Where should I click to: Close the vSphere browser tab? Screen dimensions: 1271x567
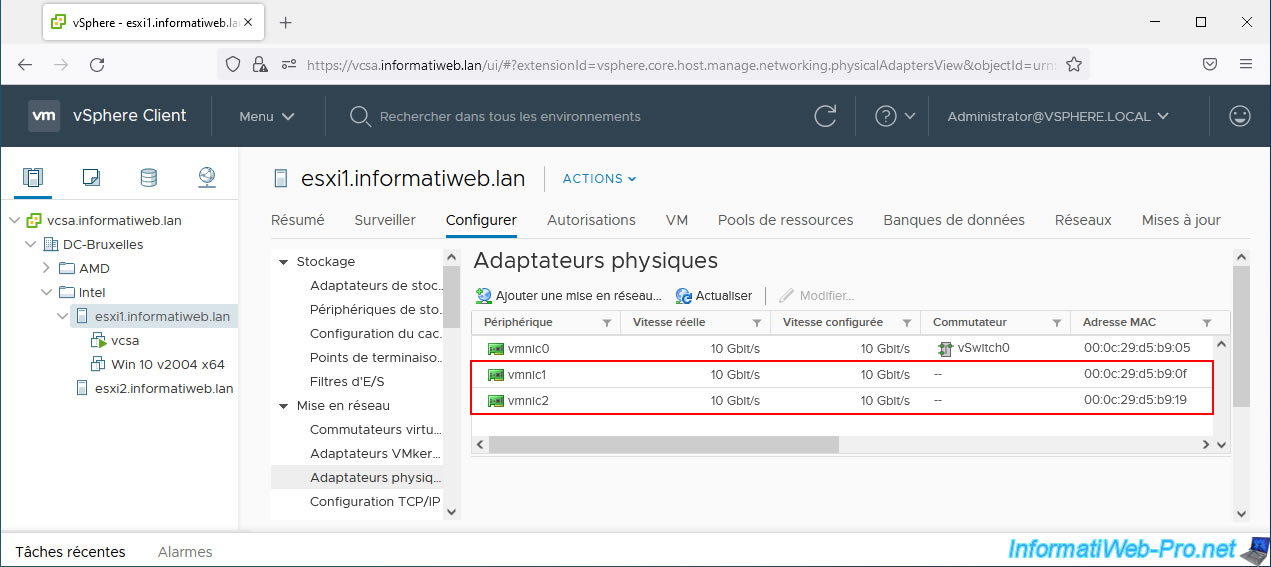(250, 22)
